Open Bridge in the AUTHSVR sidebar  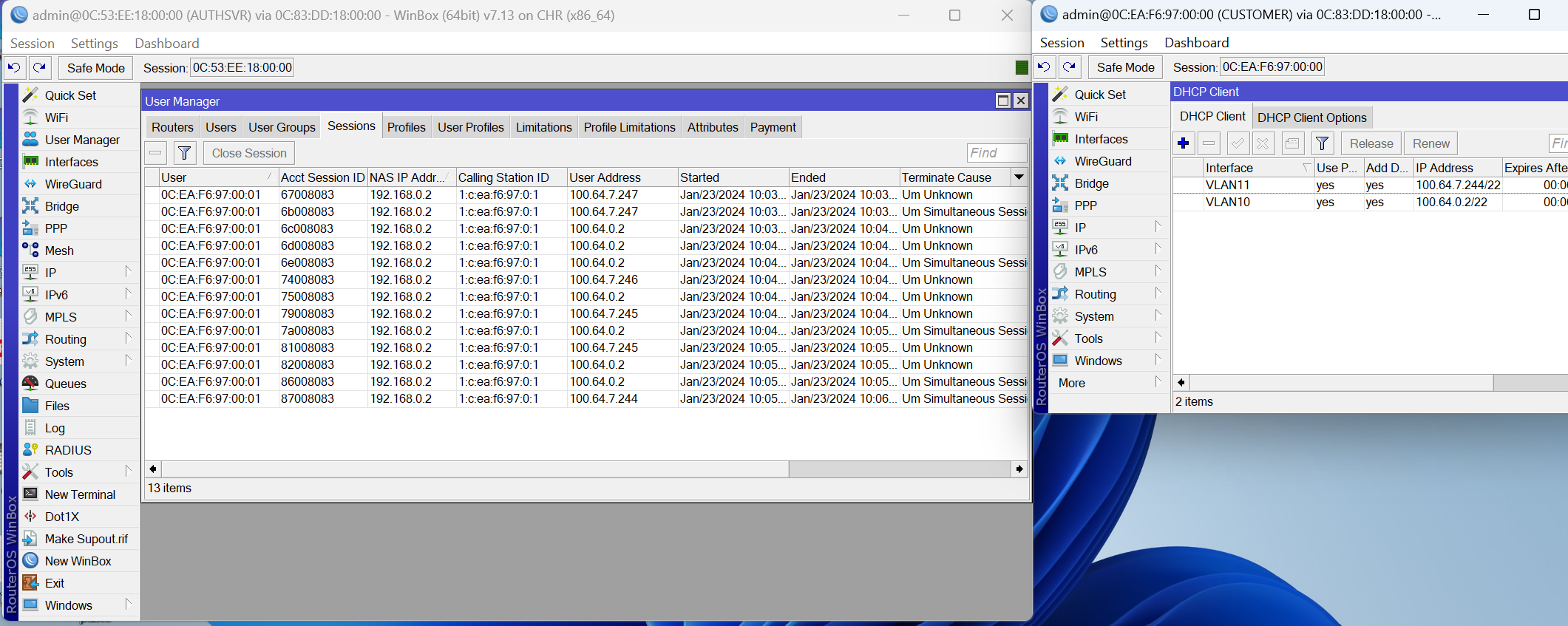pos(80,206)
